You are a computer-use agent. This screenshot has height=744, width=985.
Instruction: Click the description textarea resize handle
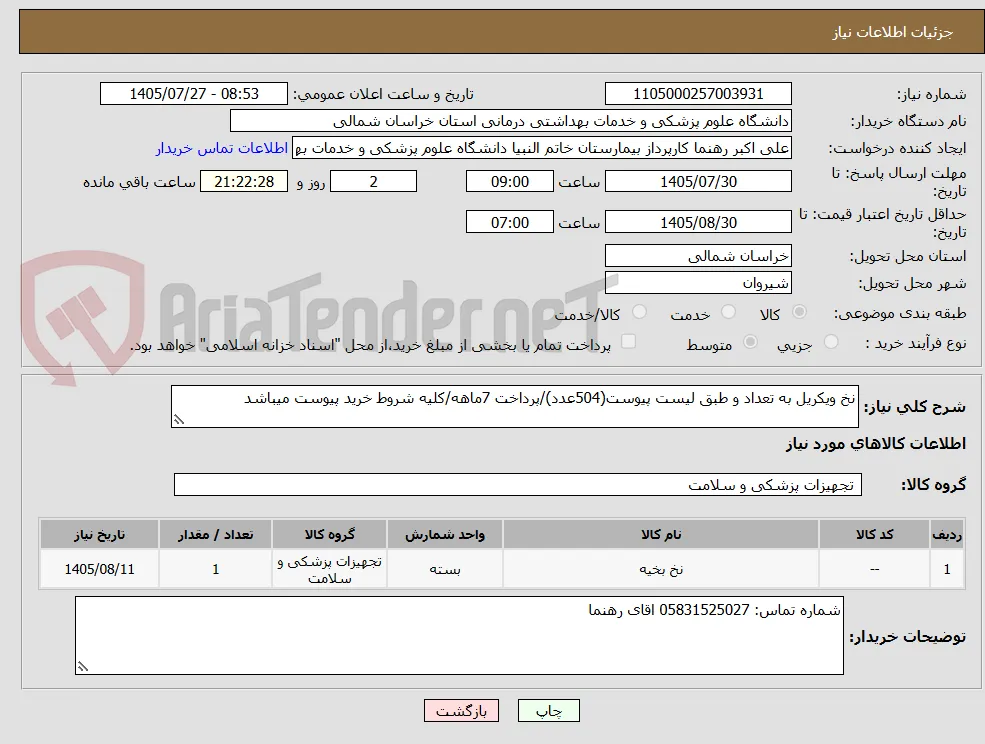click(x=178, y=420)
